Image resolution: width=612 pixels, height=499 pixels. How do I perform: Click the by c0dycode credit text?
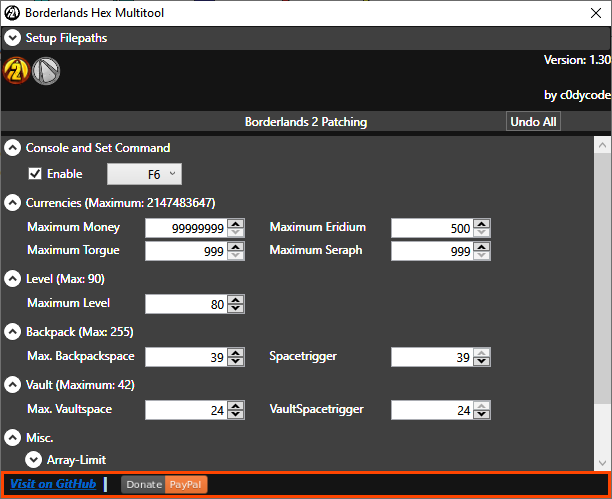(x=577, y=95)
